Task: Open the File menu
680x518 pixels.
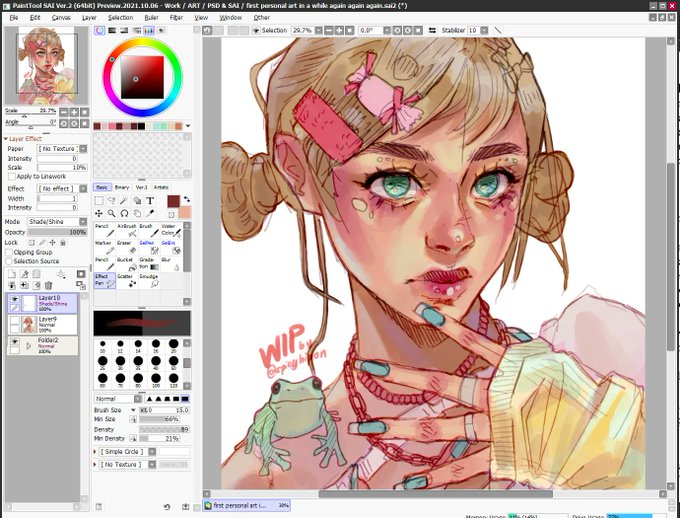Action: [x=14, y=17]
